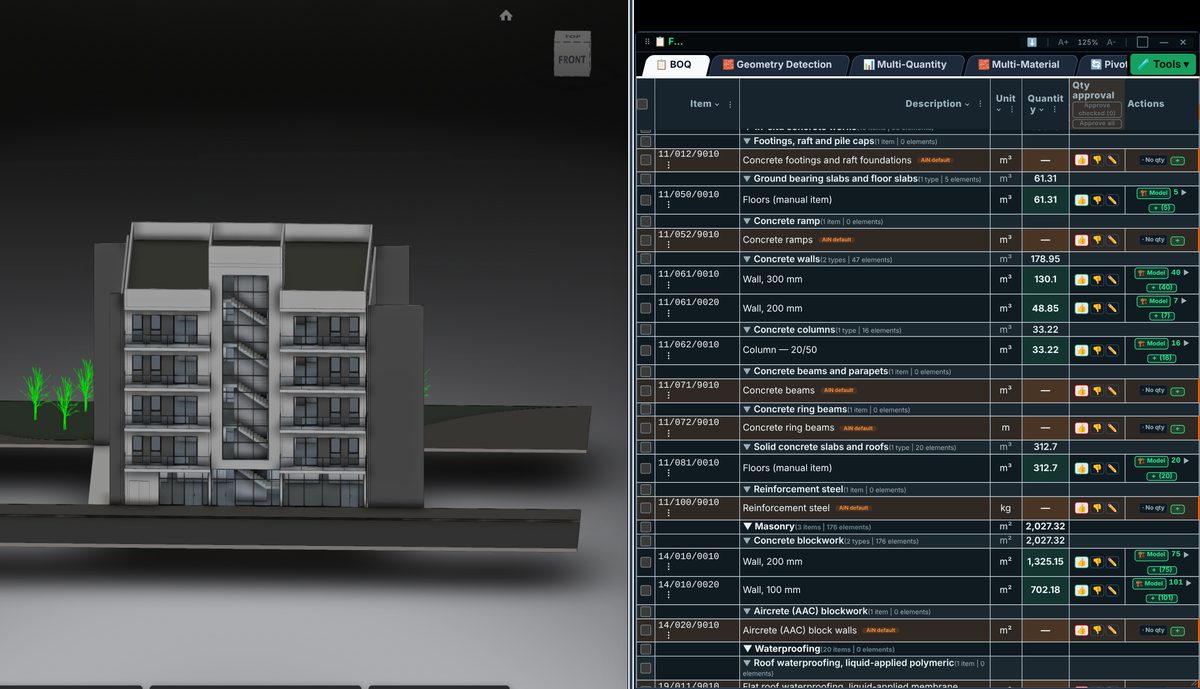Thumbs down the Column — 20/50 row
Image resolution: width=1200 pixels, height=689 pixels.
1096,350
